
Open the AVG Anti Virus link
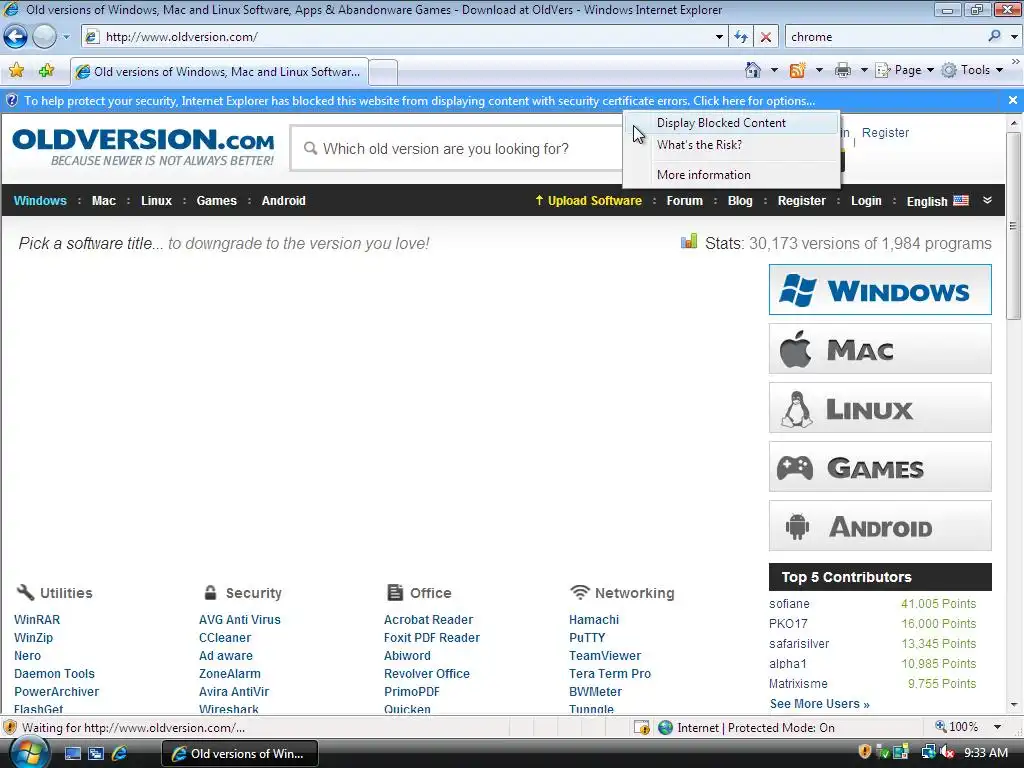[x=240, y=619]
